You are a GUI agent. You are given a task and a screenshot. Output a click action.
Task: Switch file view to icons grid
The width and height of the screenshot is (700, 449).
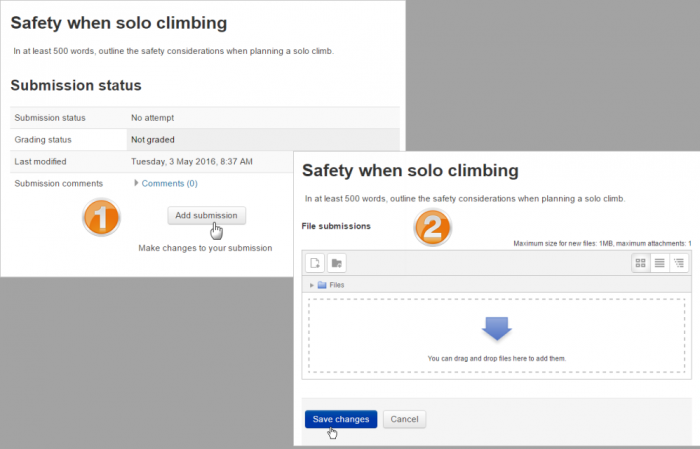click(x=641, y=263)
